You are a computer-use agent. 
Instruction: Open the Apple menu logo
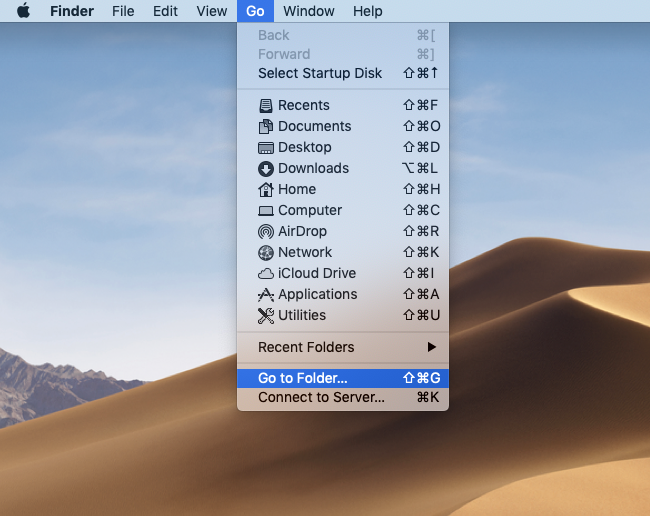point(24,10)
